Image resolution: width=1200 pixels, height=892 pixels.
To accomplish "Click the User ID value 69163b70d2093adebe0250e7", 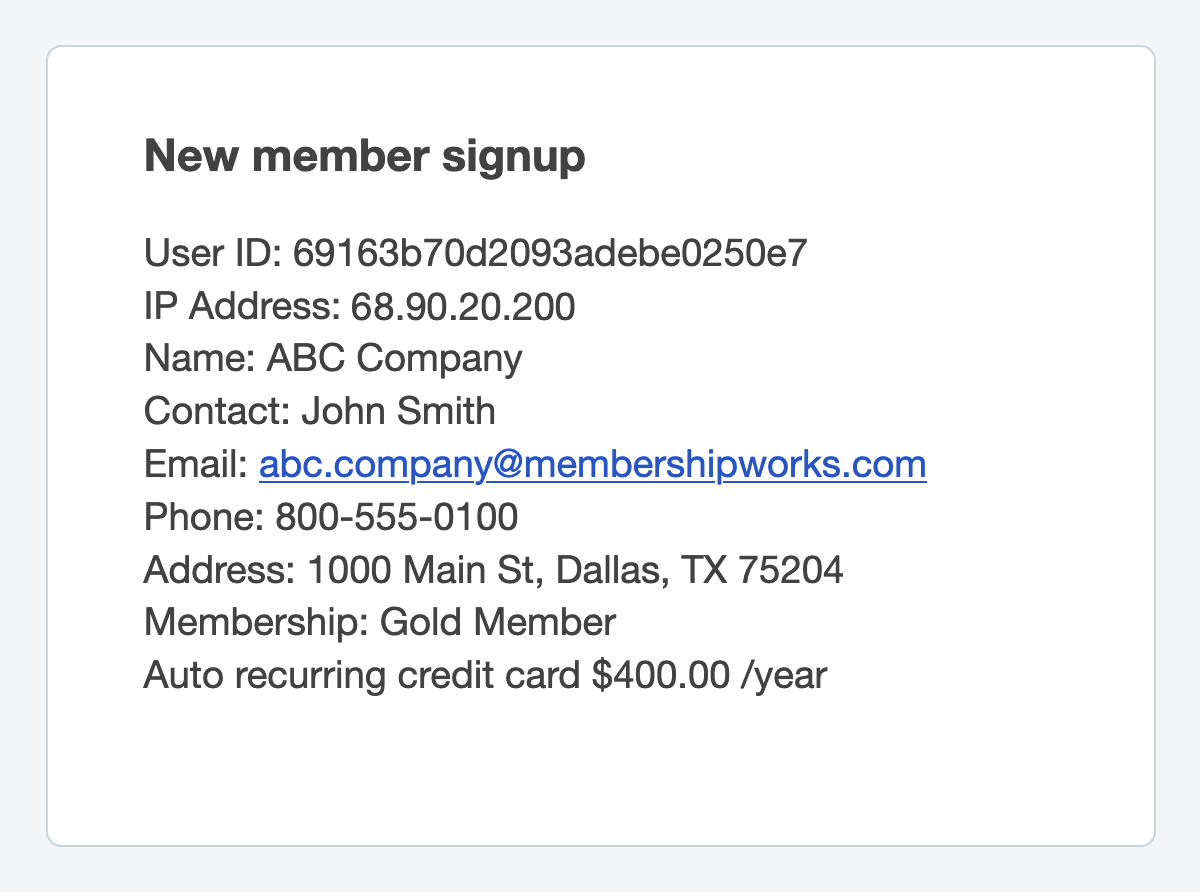I will [549, 253].
